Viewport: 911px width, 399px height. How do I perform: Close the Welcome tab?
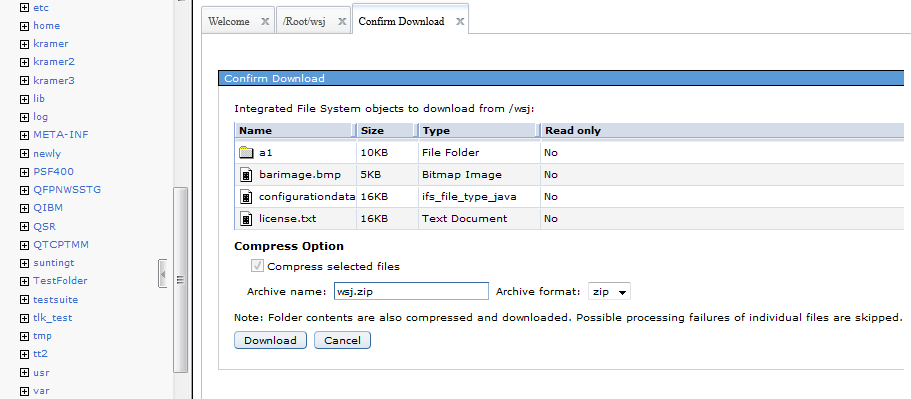pos(265,21)
